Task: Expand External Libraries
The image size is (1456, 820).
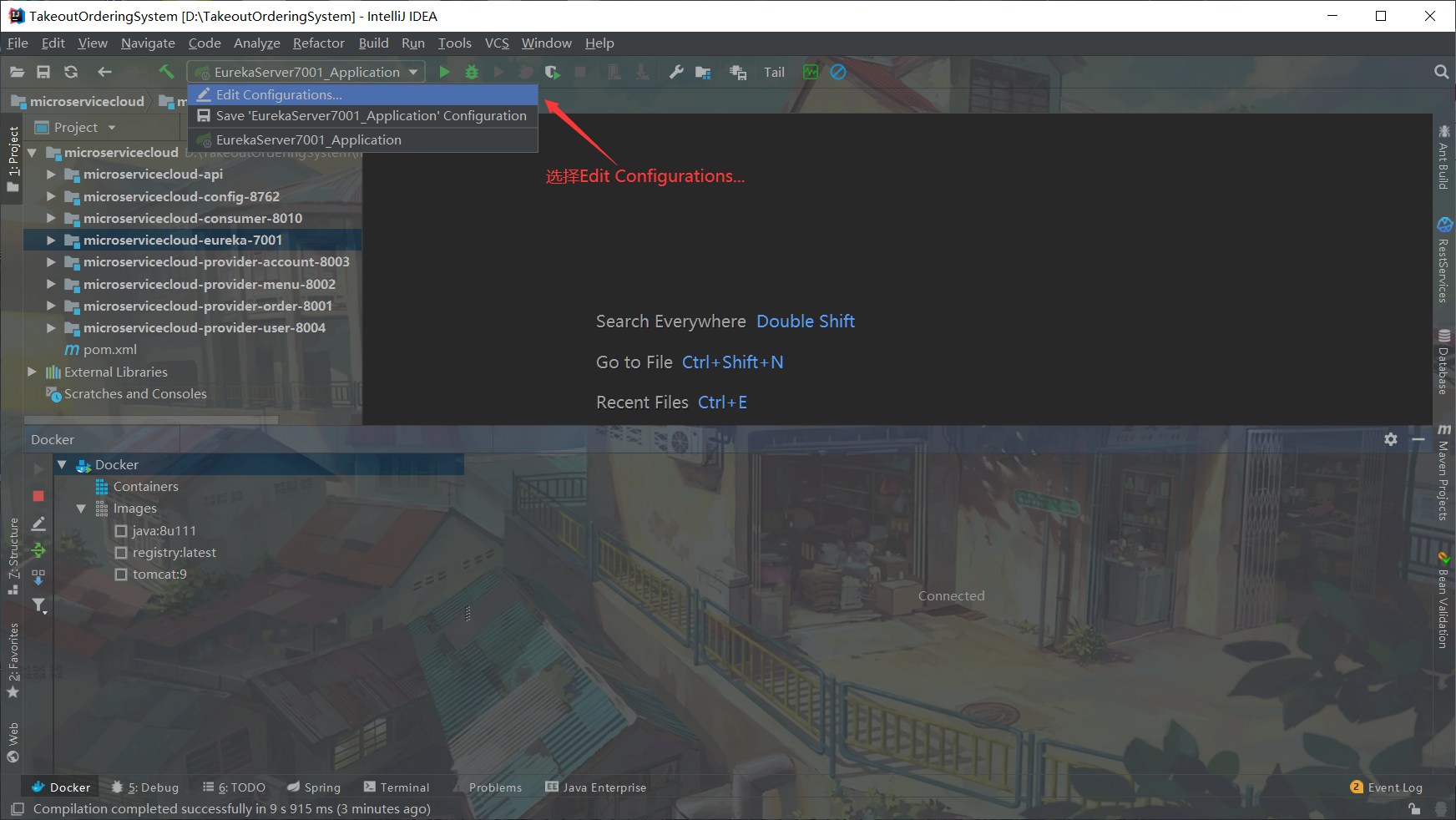Action: tap(32, 372)
